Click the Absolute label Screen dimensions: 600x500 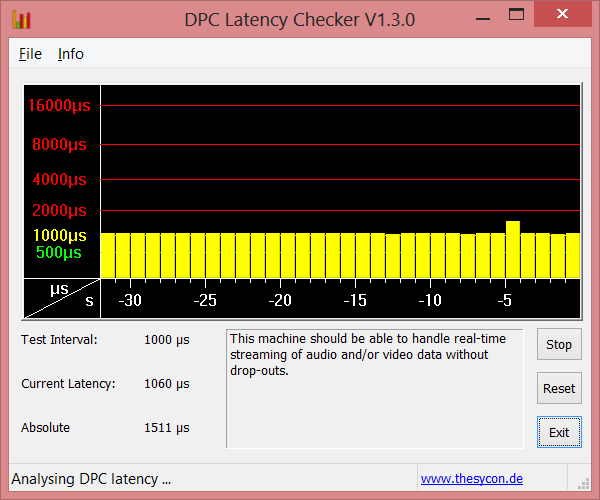(46, 428)
